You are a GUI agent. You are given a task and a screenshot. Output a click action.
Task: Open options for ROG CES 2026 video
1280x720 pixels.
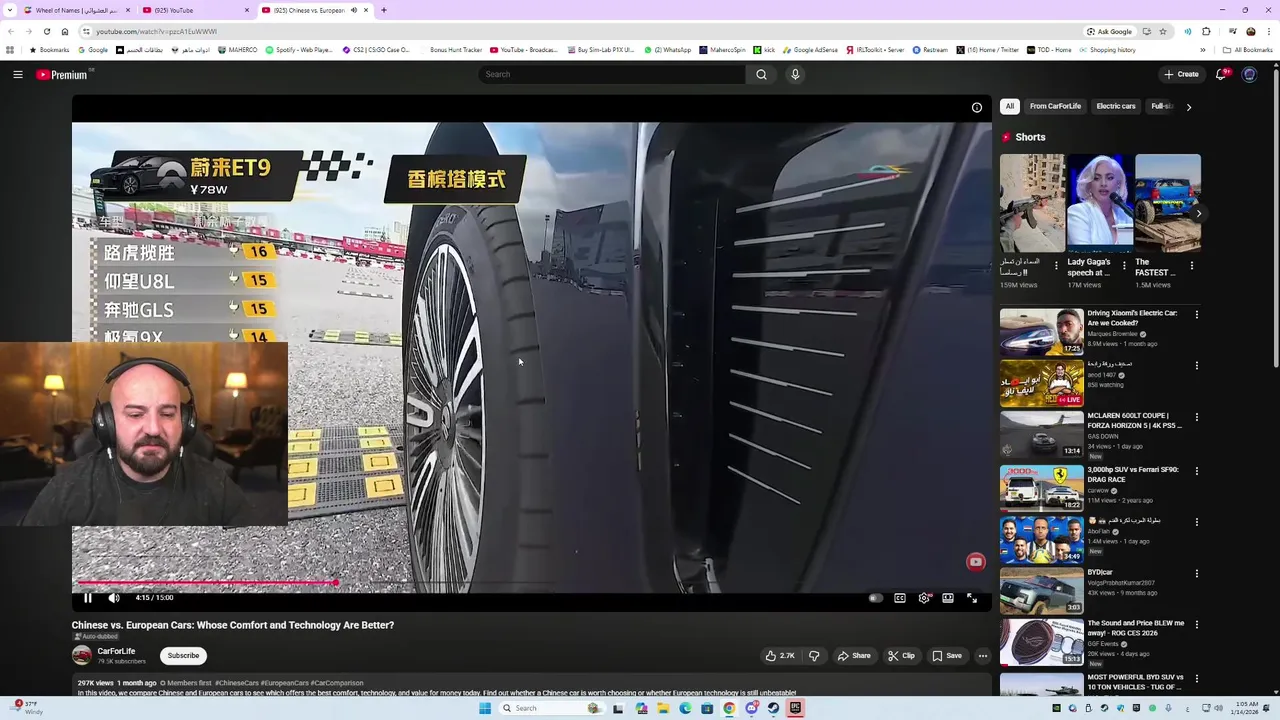click(1196, 625)
